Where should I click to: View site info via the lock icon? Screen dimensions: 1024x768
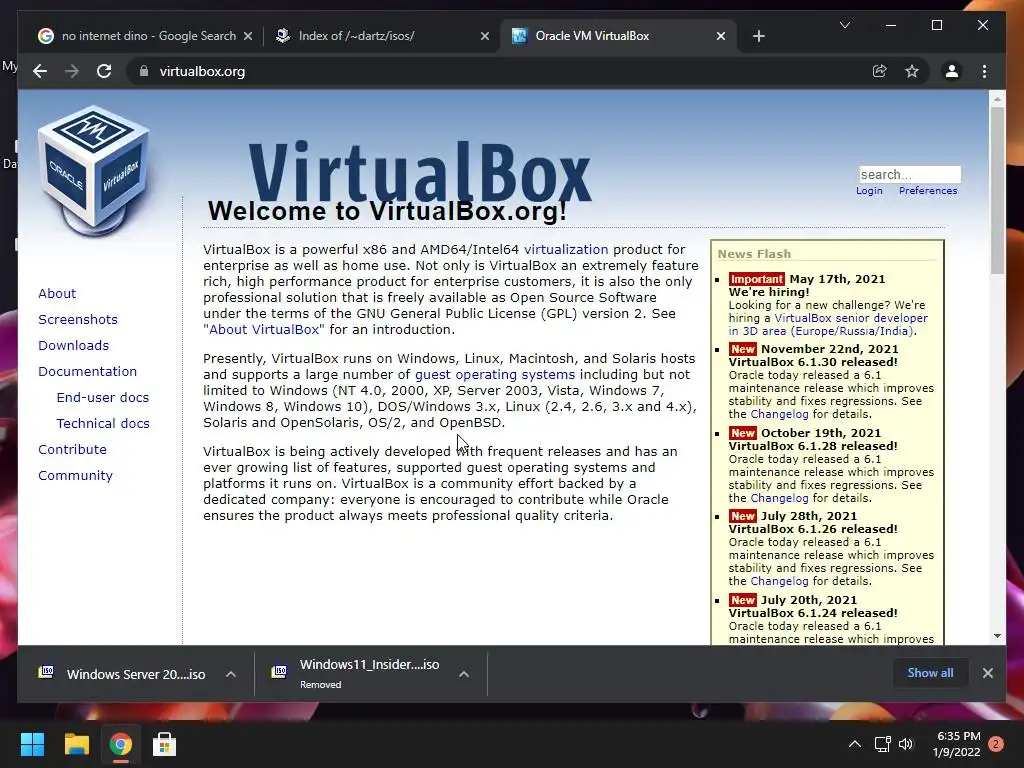point(144,71)
